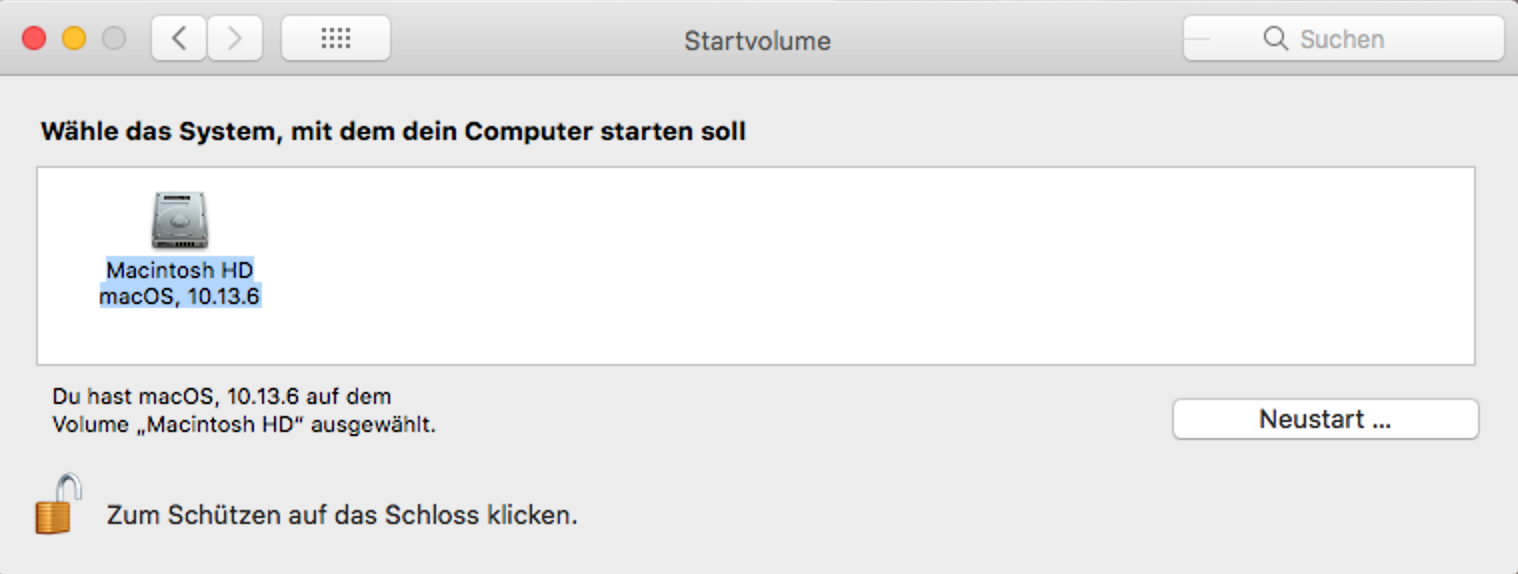Click the "Wähle das System" heading
The image size is (1518, 574).
click(393, 132)
